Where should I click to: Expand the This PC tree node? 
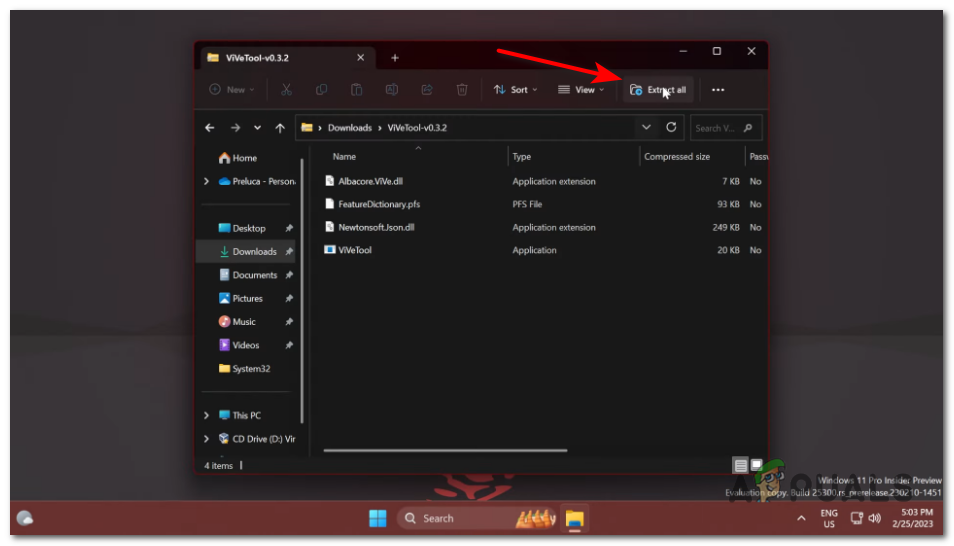(x=206, y=415)
